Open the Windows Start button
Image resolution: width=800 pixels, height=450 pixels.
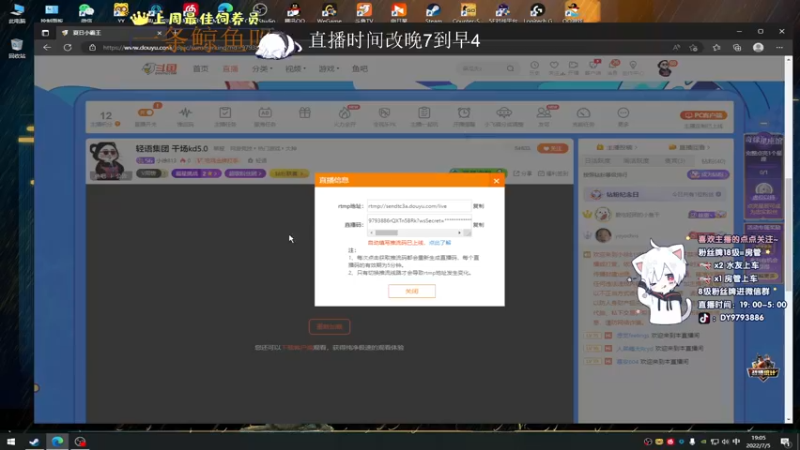click(x=11, y=441)
